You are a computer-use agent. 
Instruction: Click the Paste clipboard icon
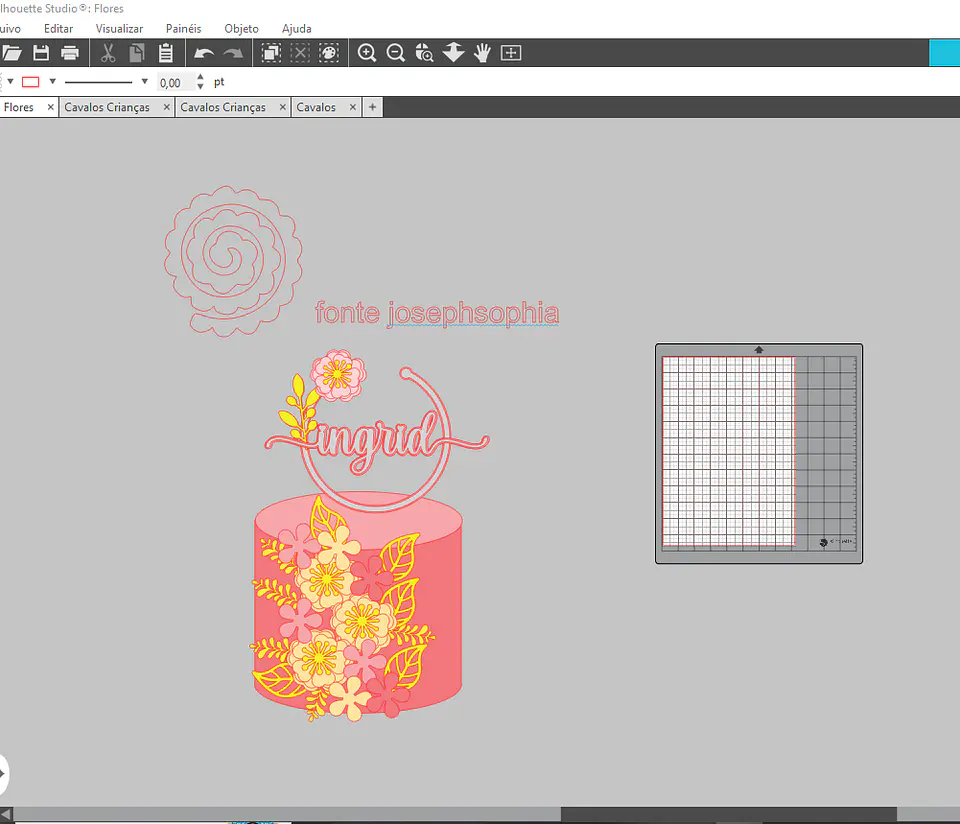tap(165, 53)
